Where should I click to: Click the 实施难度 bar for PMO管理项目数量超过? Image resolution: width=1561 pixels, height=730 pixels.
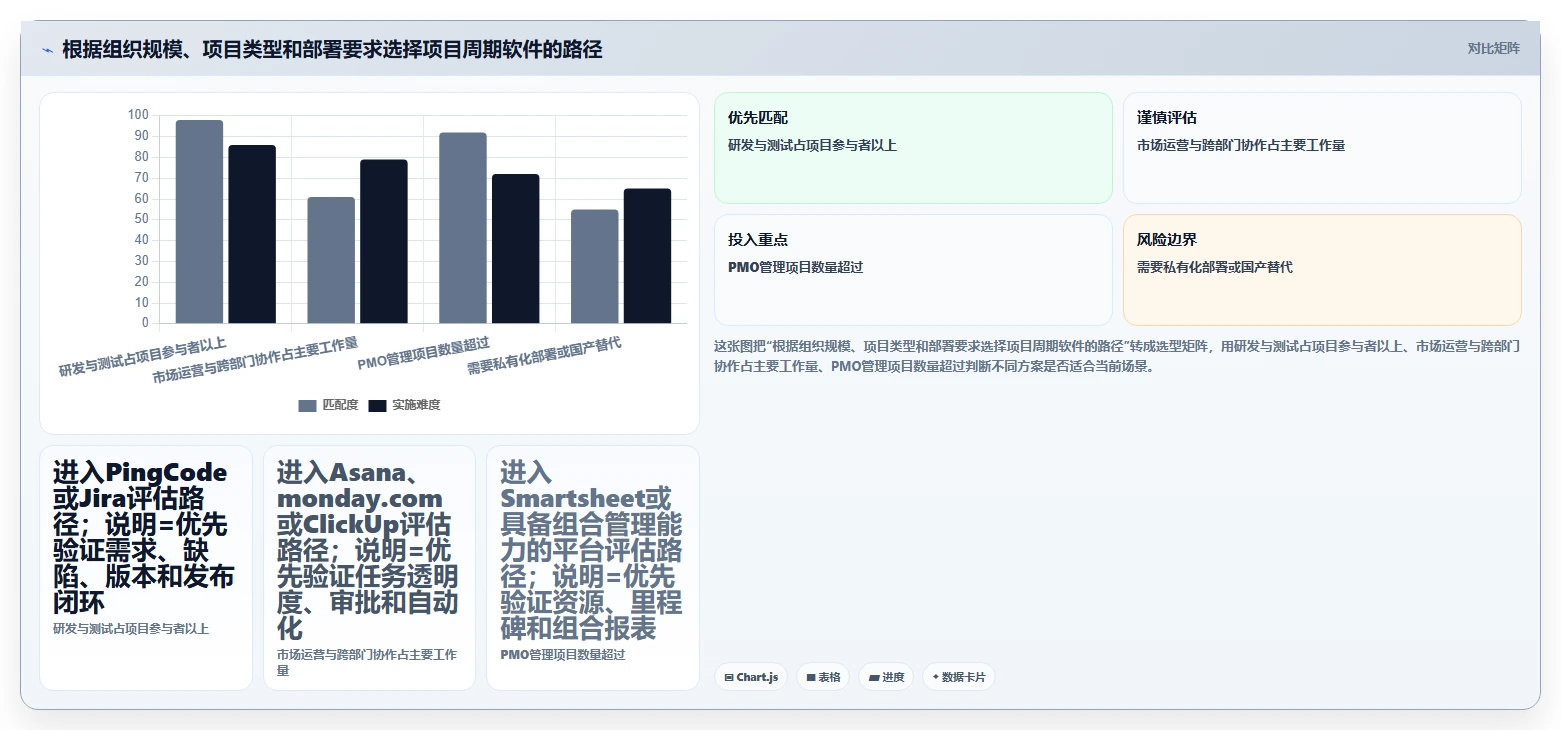pos(516,249)
